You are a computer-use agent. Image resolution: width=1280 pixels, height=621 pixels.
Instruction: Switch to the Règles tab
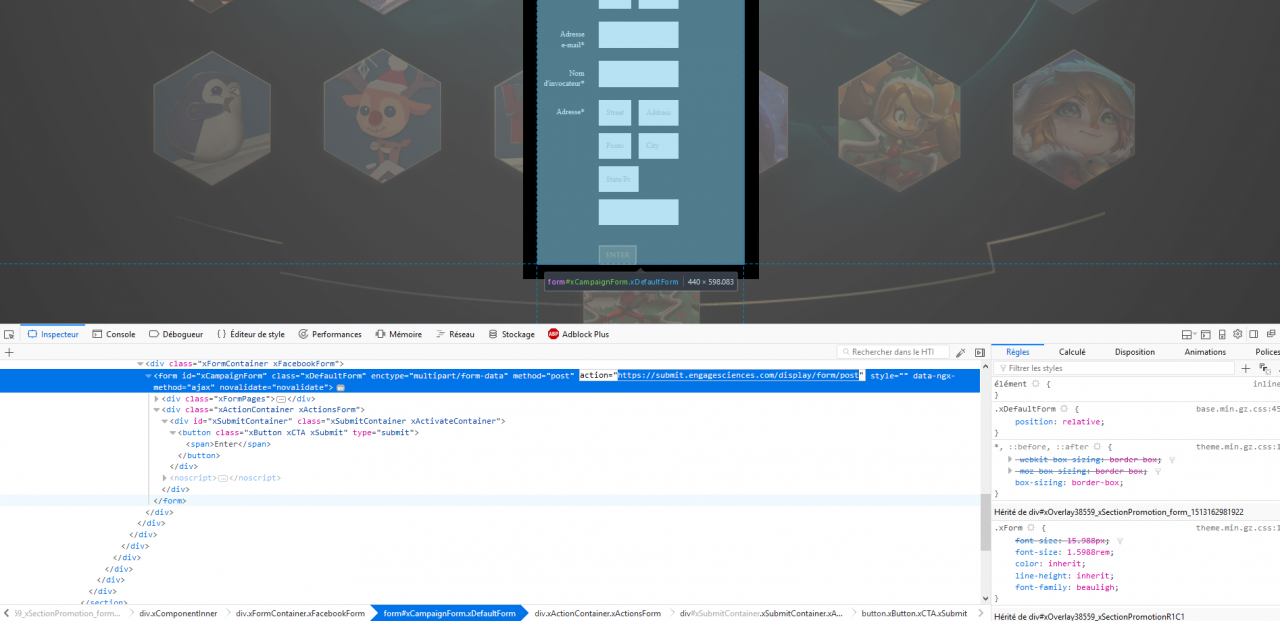1018,352
